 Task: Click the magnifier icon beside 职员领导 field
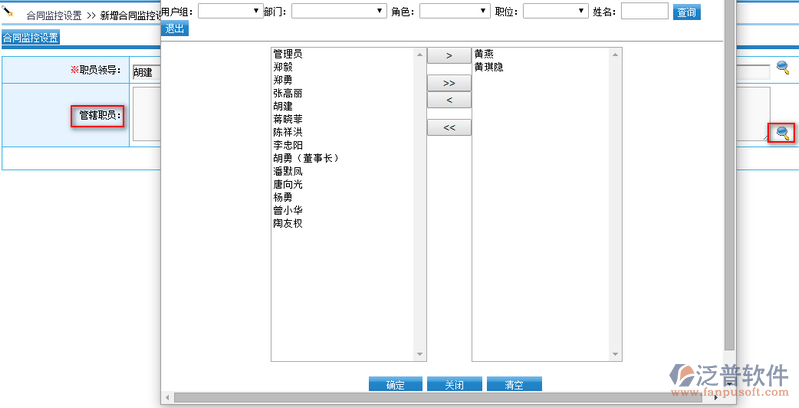(783, 68)
